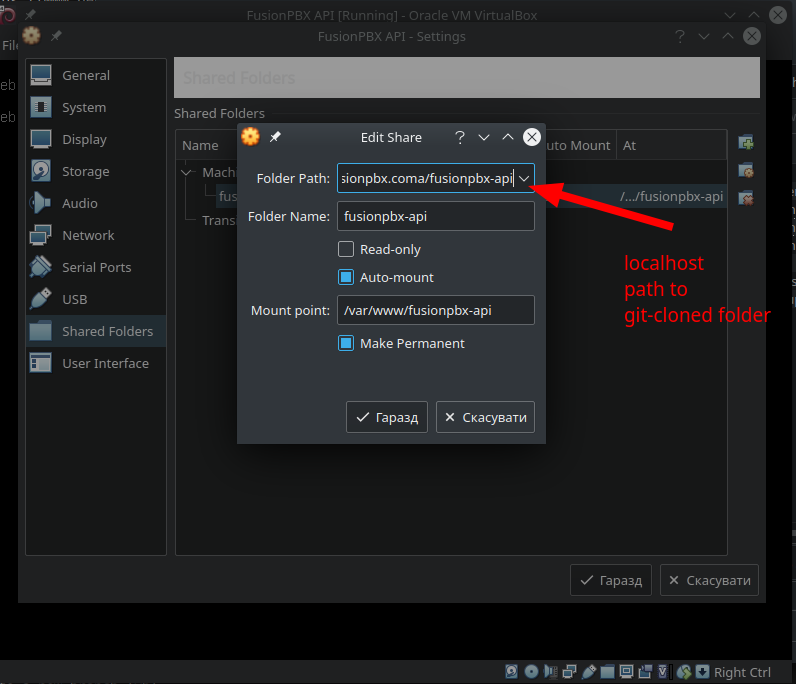796x684 pixels.
Task: Click the edit selected shared folder icon
Action: [746, 171]
